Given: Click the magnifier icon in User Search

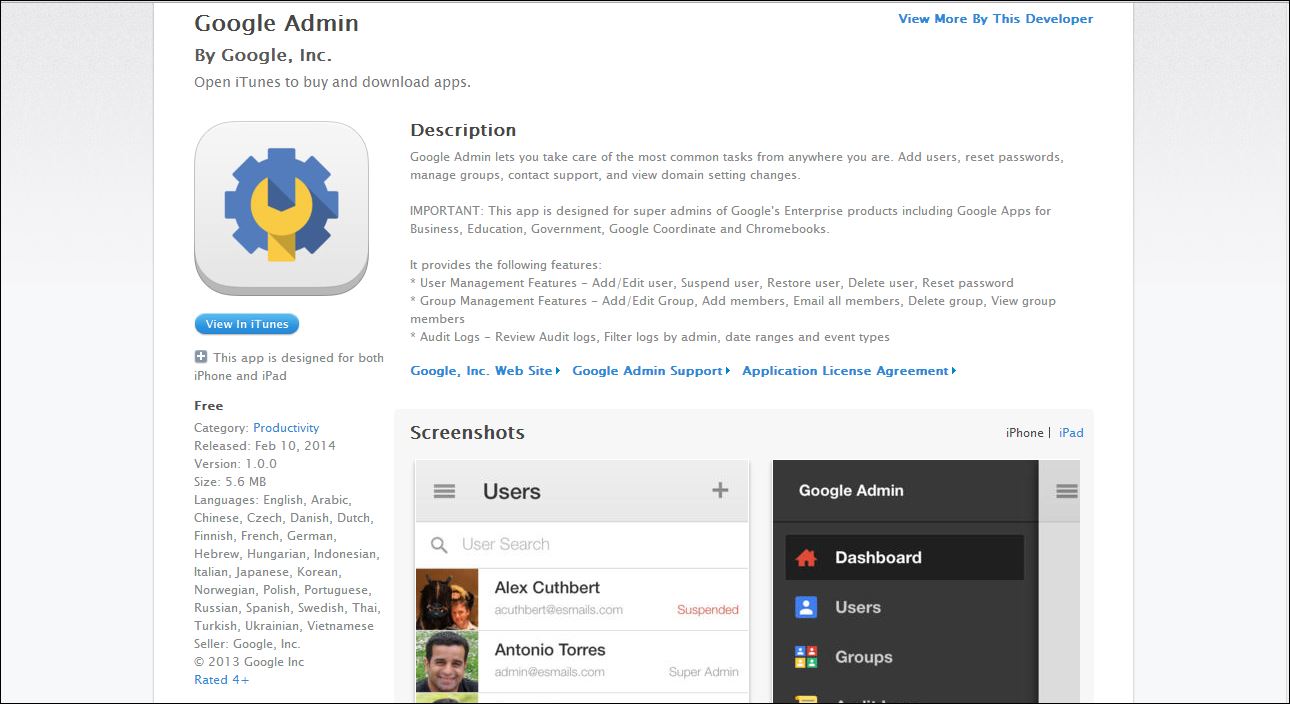Looking at the screenshot, I should [x=438, y=545].
